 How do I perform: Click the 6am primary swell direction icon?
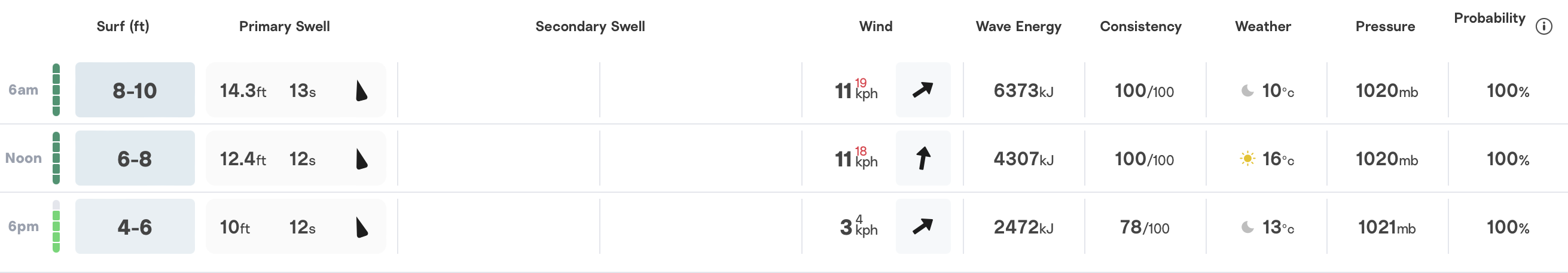[x=361, y=90]
